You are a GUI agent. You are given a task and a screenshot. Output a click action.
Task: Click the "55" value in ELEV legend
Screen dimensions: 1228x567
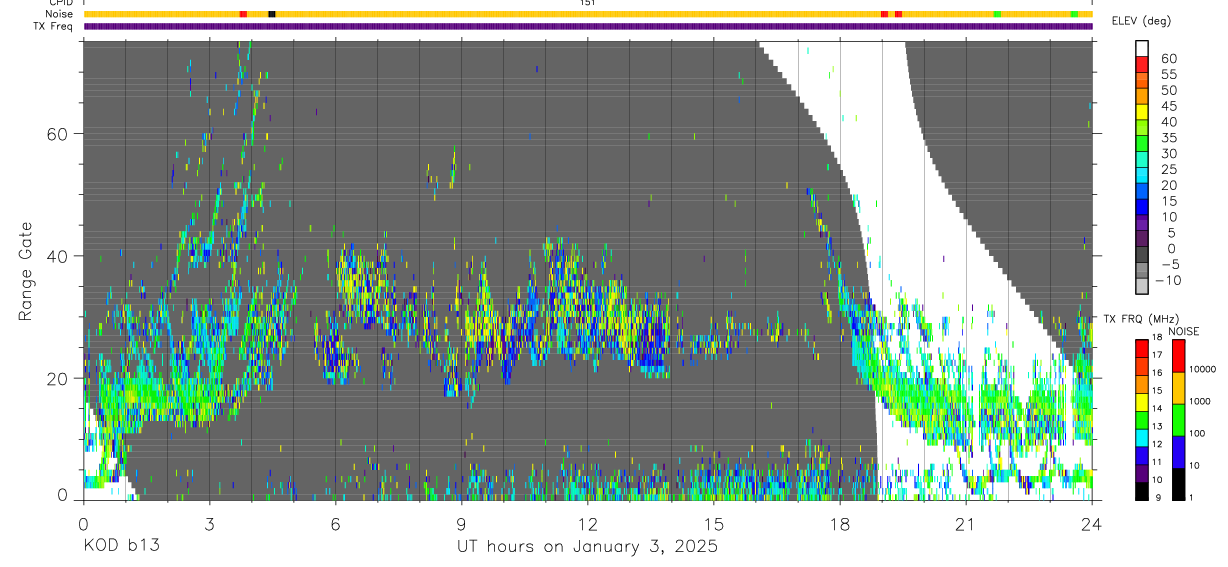(x=1169, y=75)
